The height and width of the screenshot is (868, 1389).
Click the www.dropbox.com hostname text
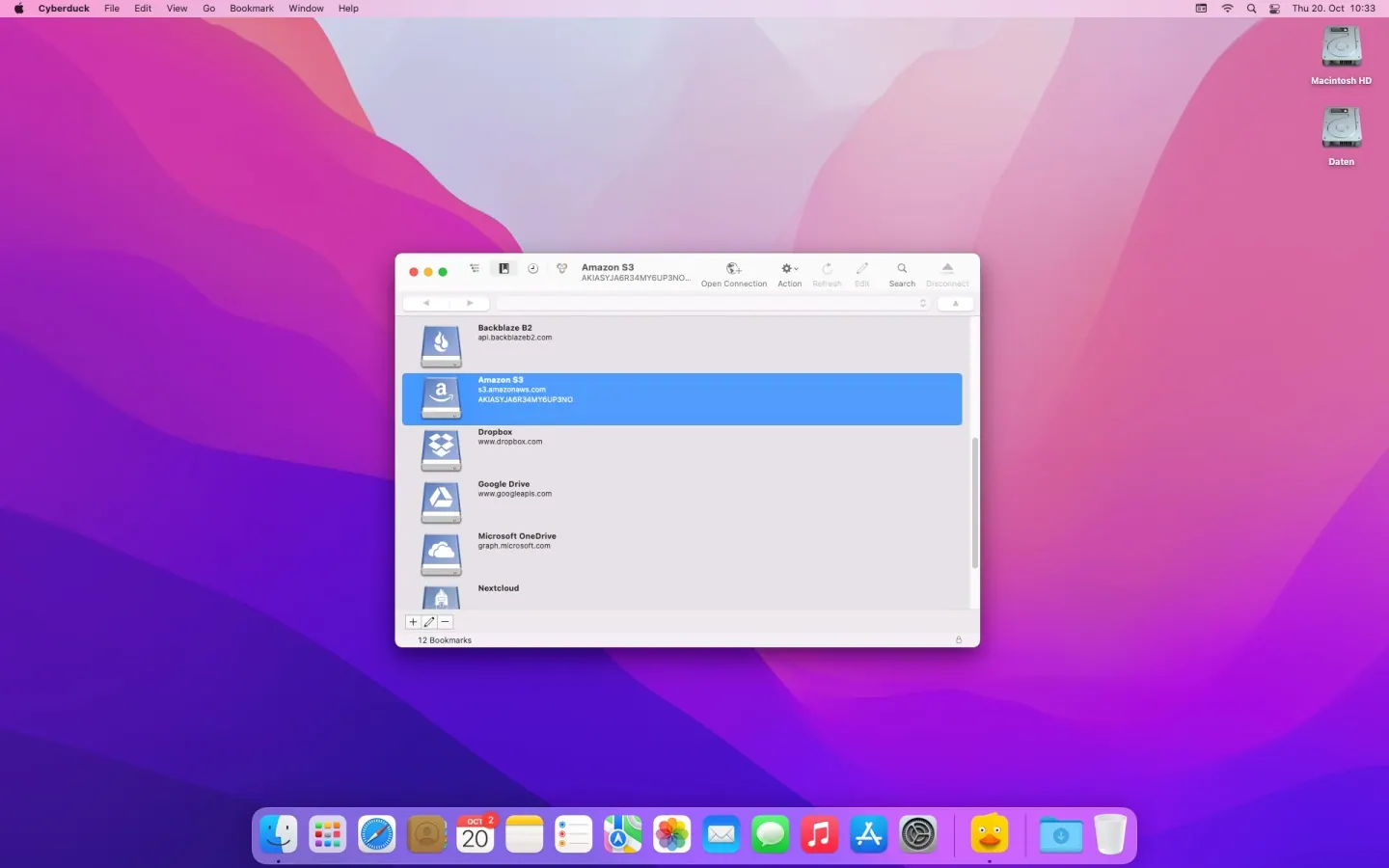click(x=510, y=443)
